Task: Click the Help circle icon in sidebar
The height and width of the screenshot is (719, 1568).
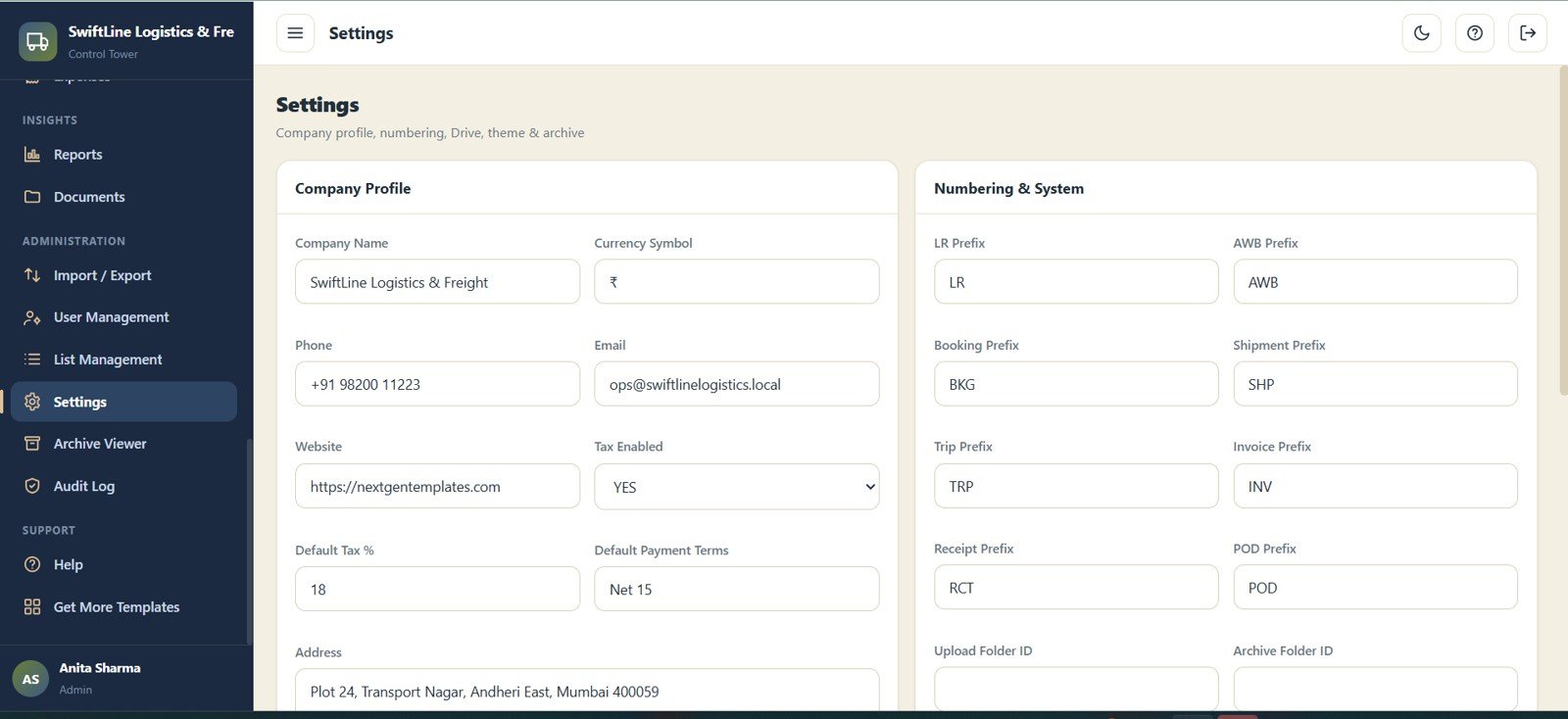Action: pyautogui.click(x=32, y=564)
